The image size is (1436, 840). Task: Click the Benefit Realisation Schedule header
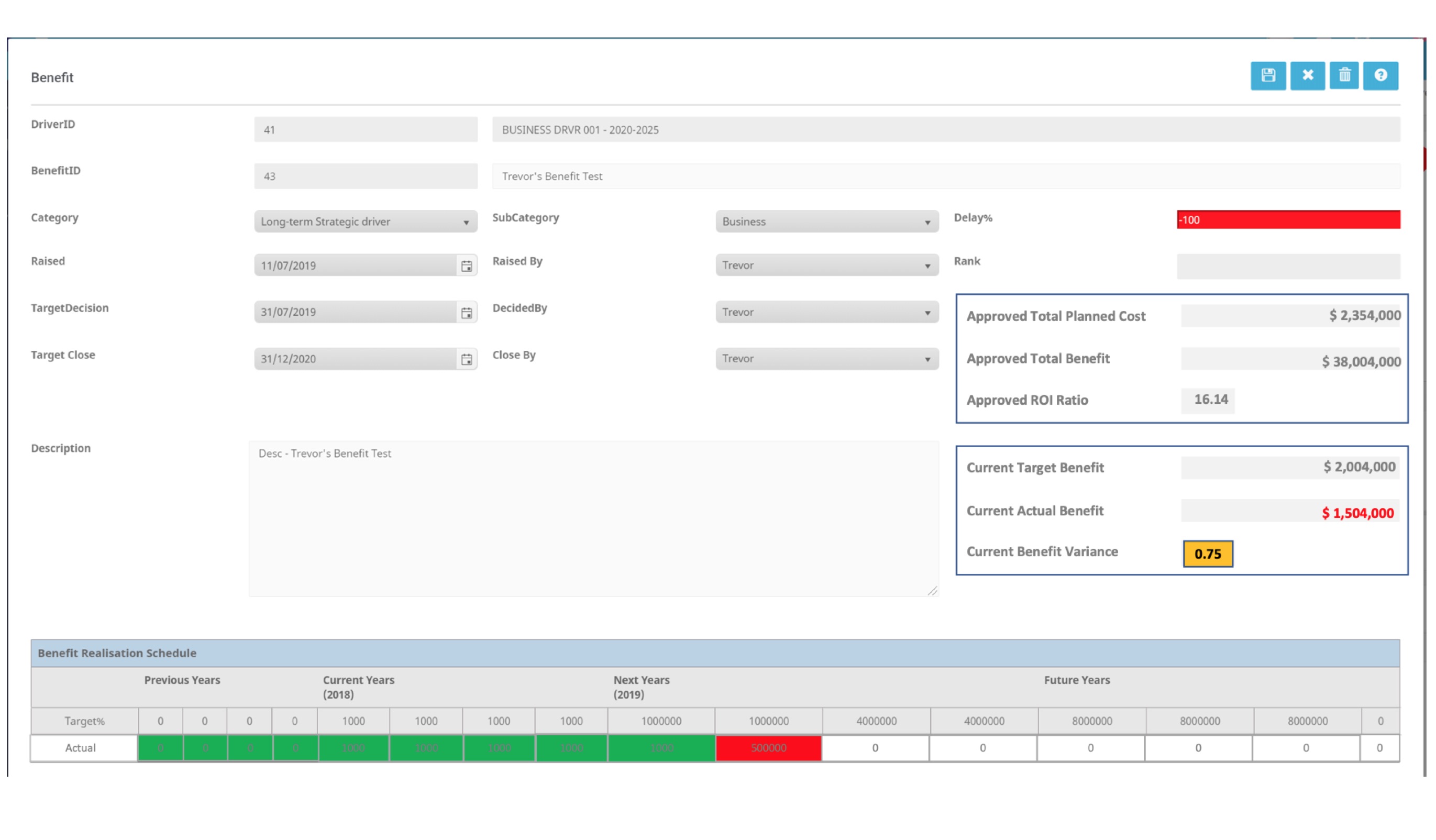point(715,654)
